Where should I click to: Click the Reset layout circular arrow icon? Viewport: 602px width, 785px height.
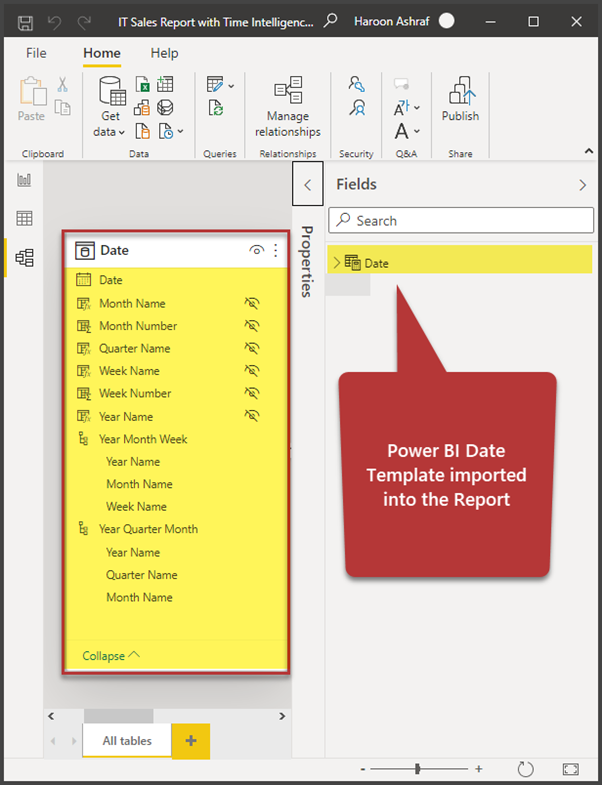click(525, 768)
